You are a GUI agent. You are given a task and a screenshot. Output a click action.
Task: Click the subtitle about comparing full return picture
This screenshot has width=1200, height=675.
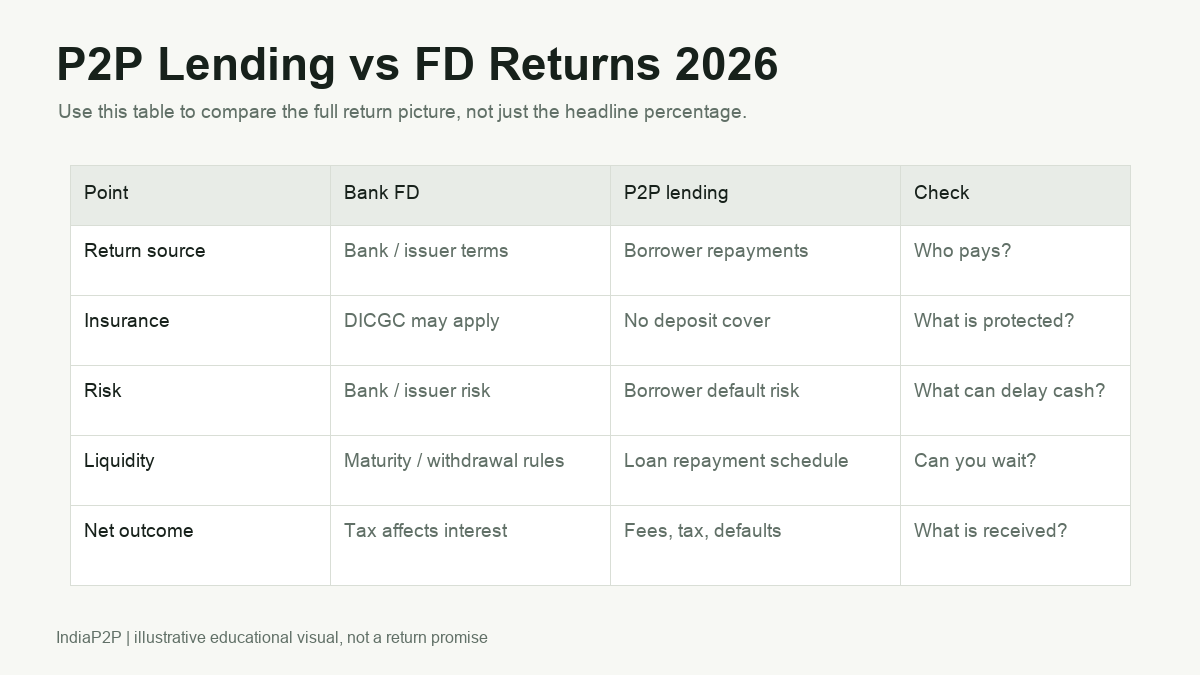pyautogui.click(x=402, y=112)
